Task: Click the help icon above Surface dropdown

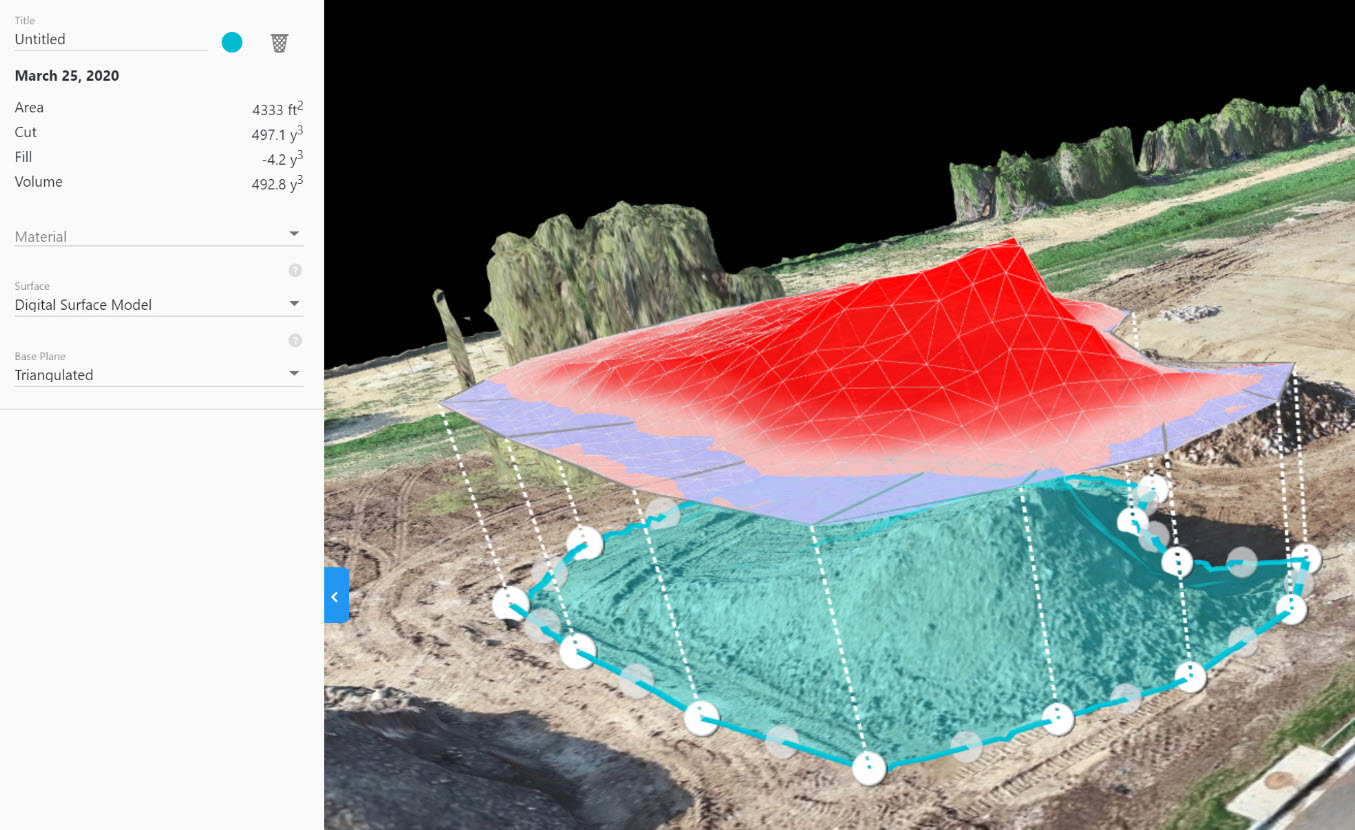Action: tap(295, 271)
